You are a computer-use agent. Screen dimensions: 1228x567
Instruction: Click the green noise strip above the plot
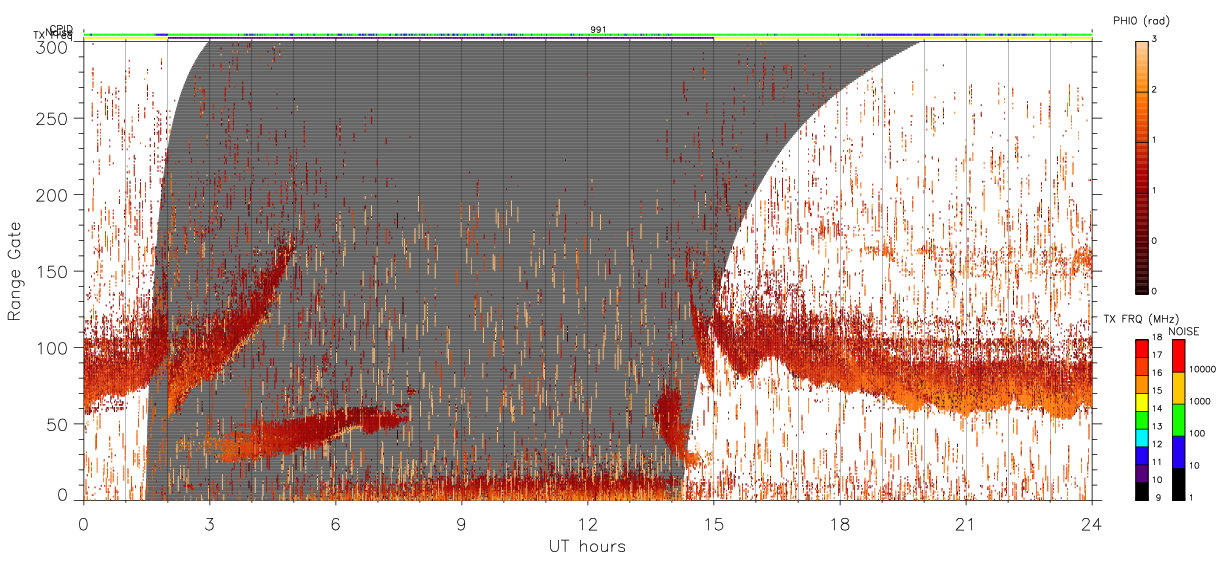(588, 35)
